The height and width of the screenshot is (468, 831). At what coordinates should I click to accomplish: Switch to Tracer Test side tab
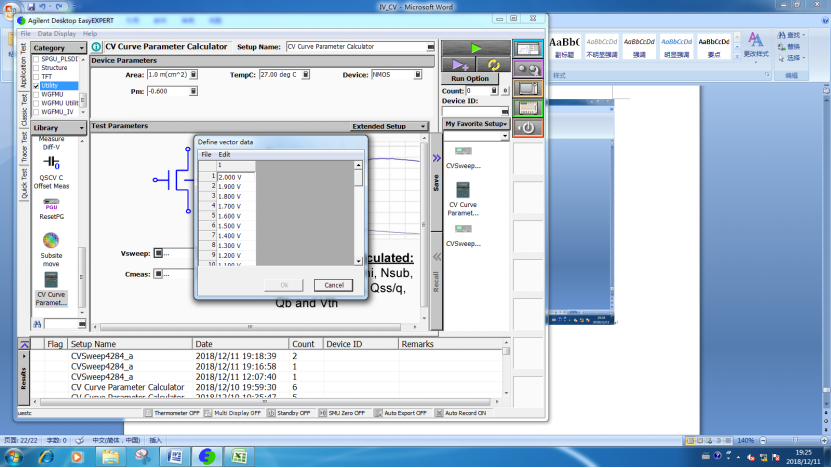24,146
